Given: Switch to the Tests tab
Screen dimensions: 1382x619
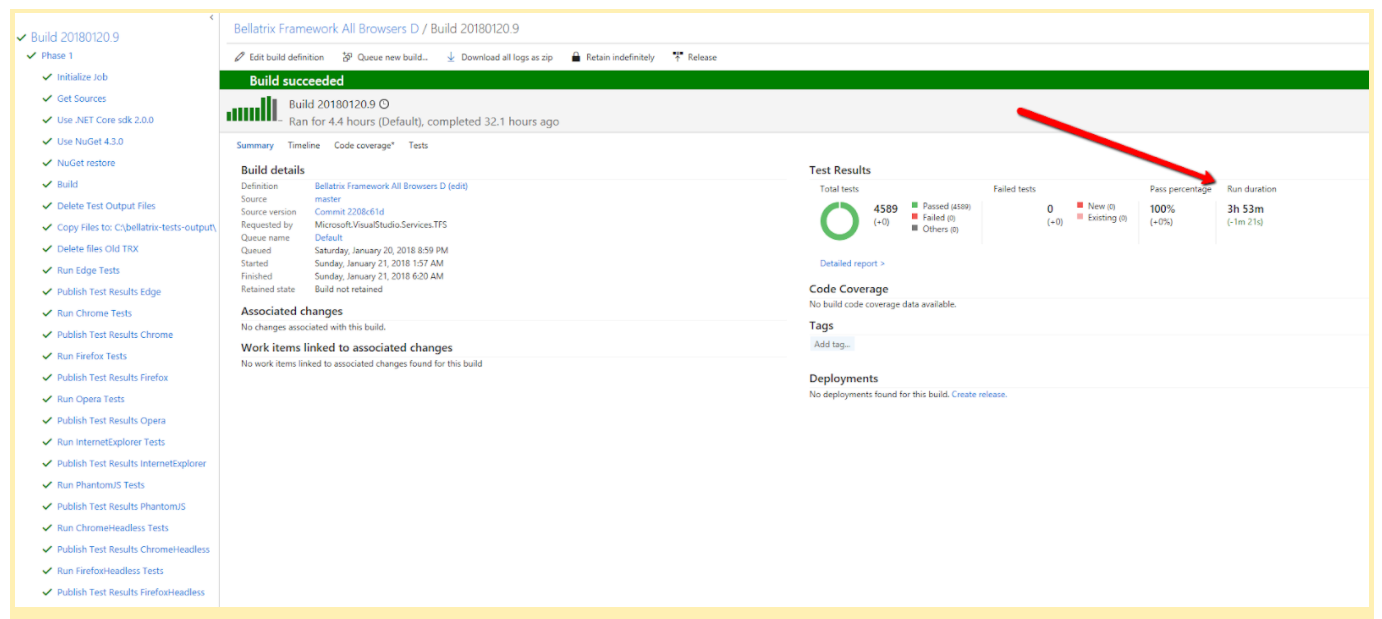Looking at the screenshot, I should point(418,146).
